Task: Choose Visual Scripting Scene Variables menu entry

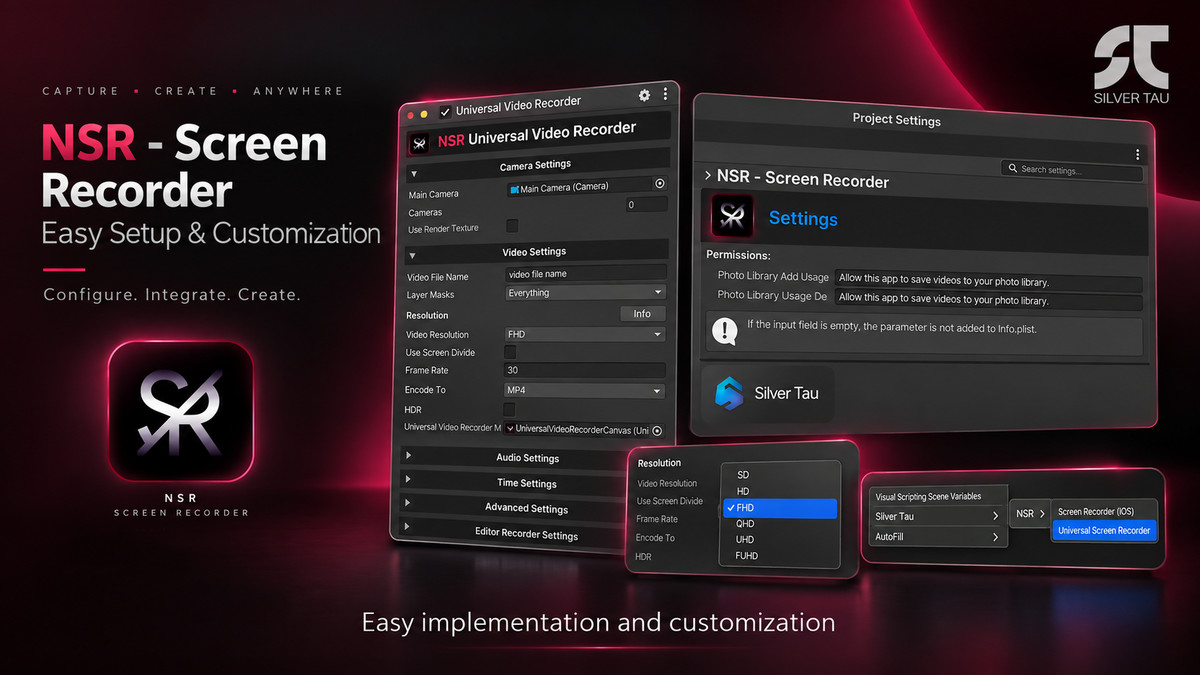Action: pyautogui.click(x=936, y=496)
